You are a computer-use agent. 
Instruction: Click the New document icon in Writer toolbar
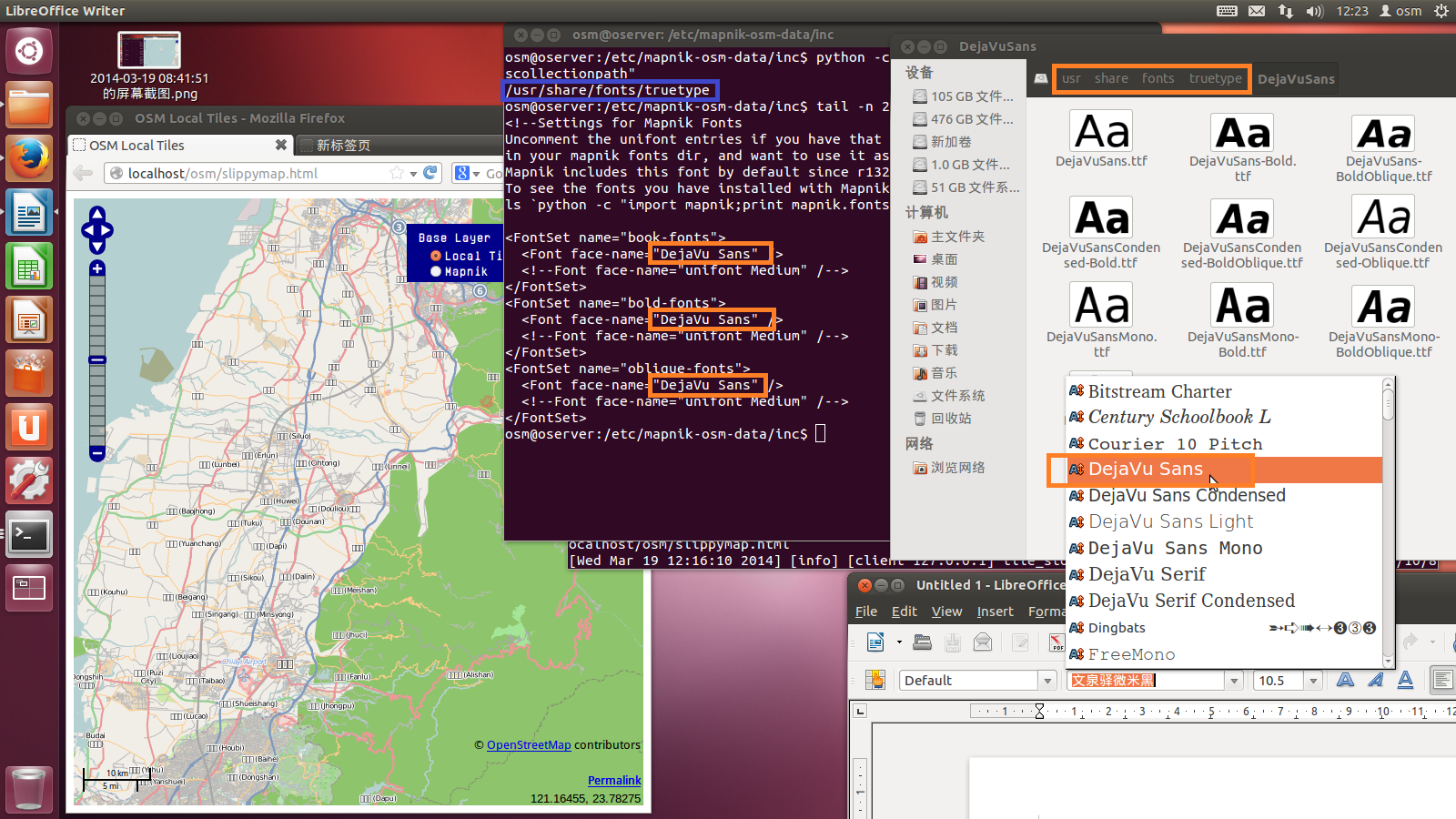click(875, 642)
